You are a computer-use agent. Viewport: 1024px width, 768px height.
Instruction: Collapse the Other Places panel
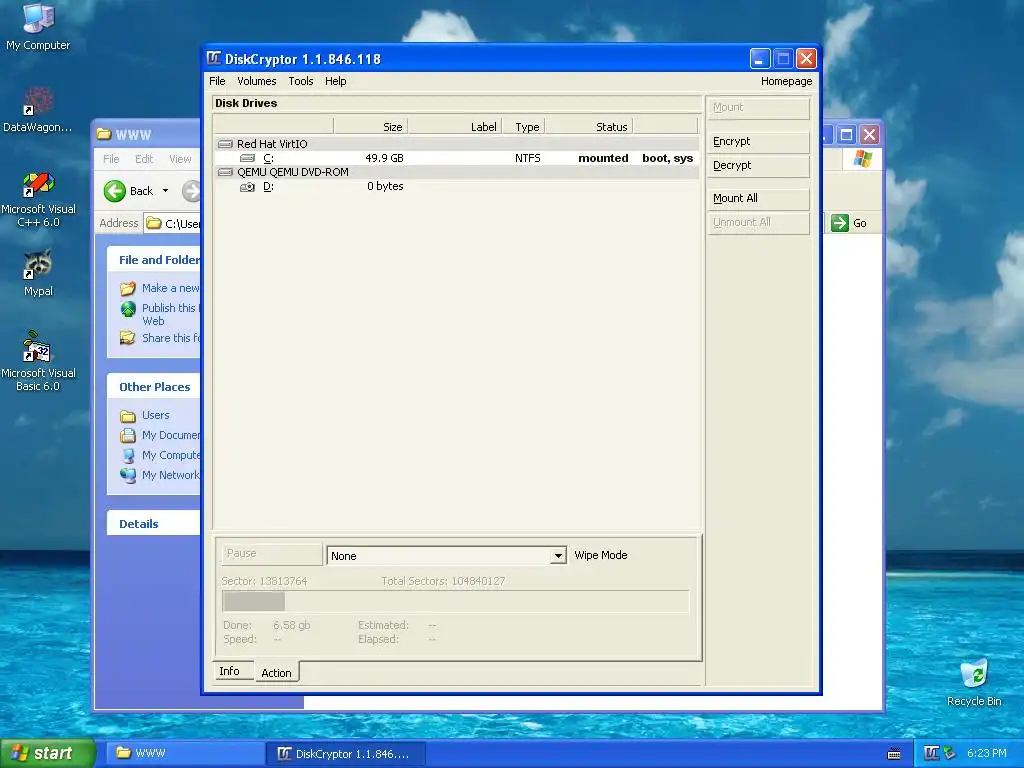(154, 387)
